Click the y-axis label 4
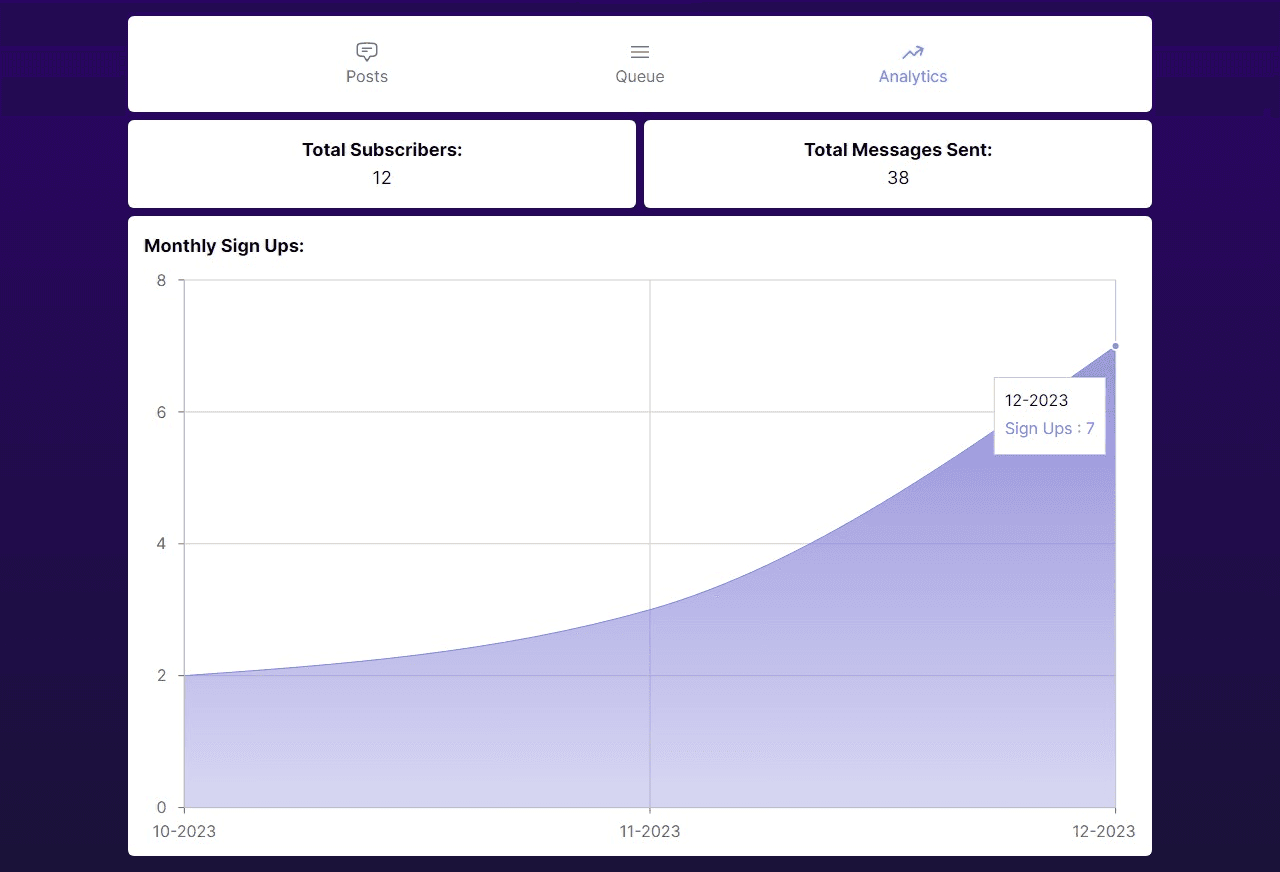The width and height of the screenshot is (1280, 872). 162,544
